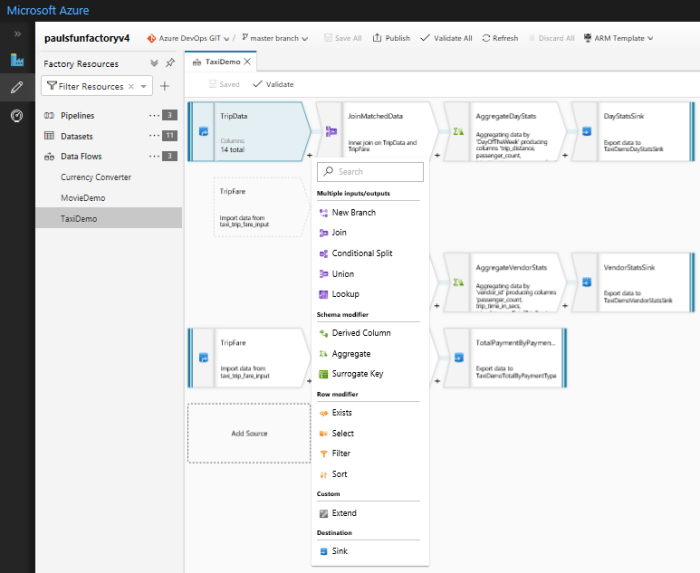The width and height of the screenshot is (700, 573).
Task: Select the Author pencil icon in sidebar
Action: tap(17, 87)
